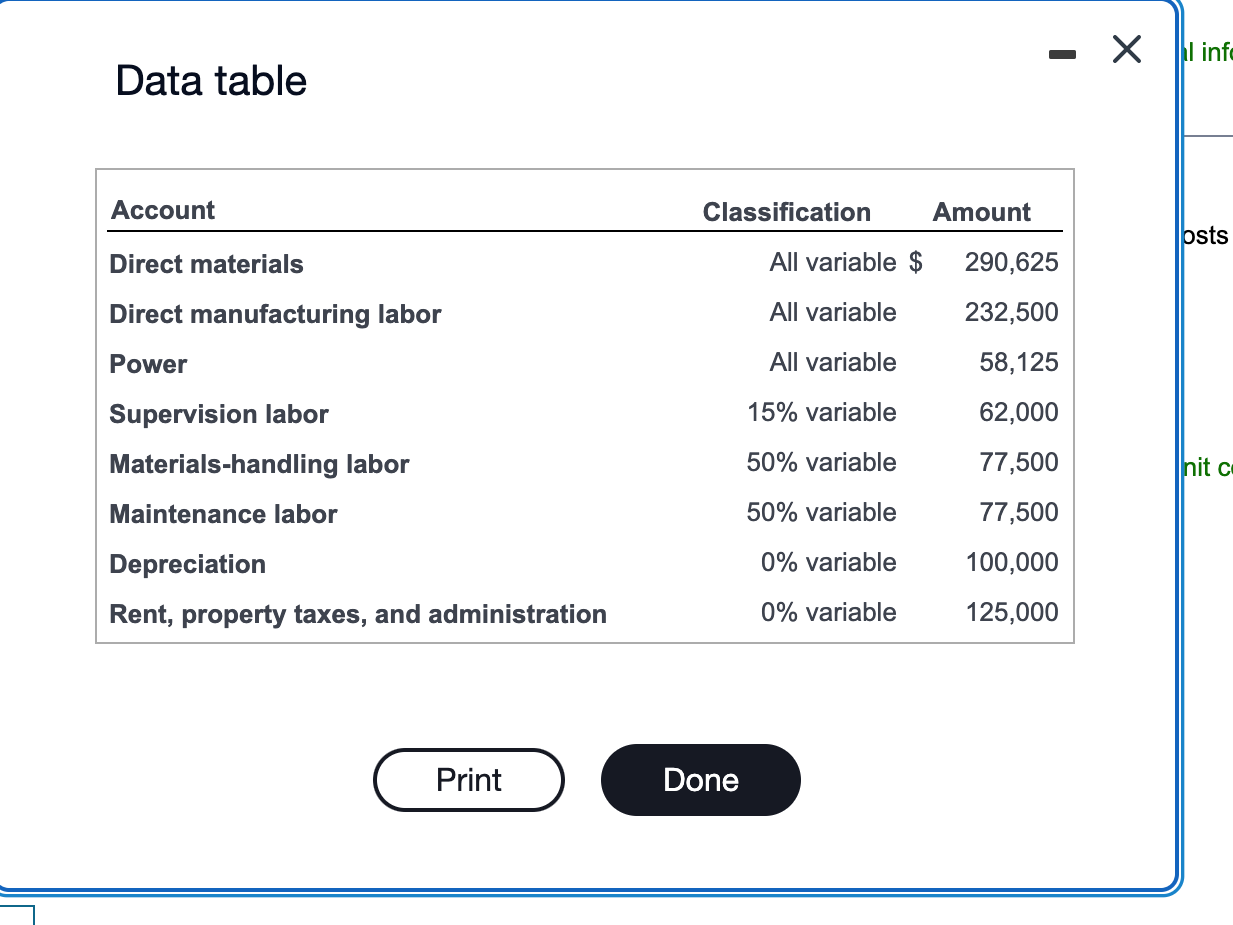Screen dimensions: 1233x925
Task: Click the Maintenance labor row label
Action: point(223,514)
